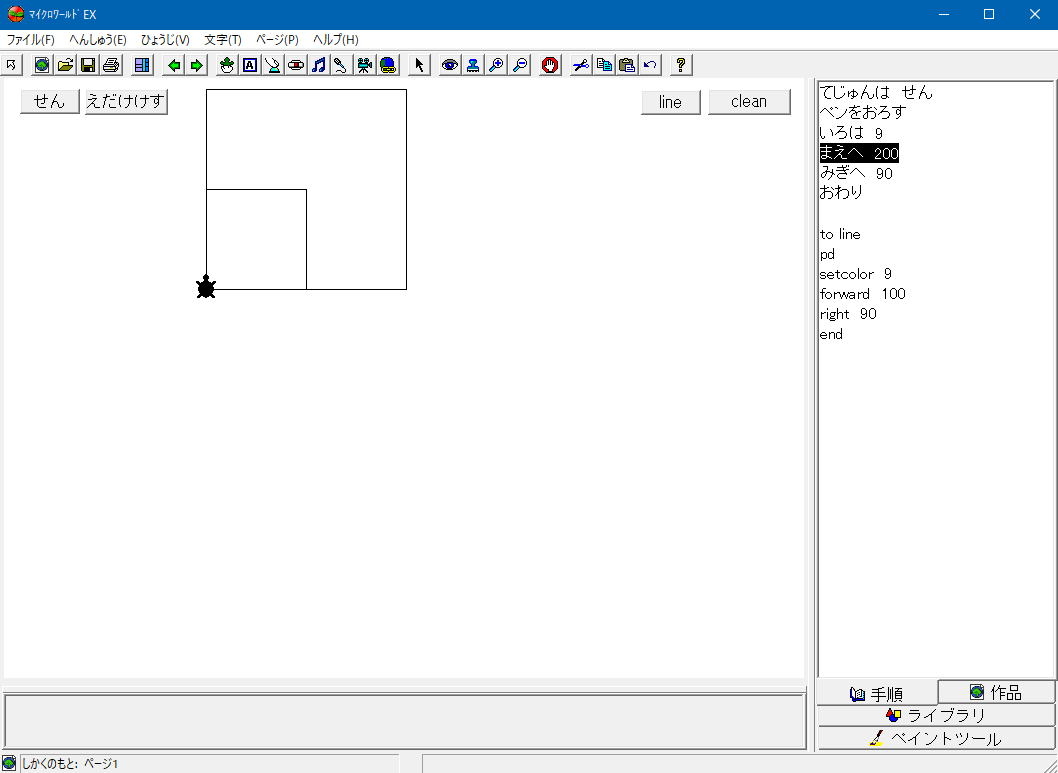
Task: Open the ヘルプ(H) menu
Action: [x=335, y=40]
